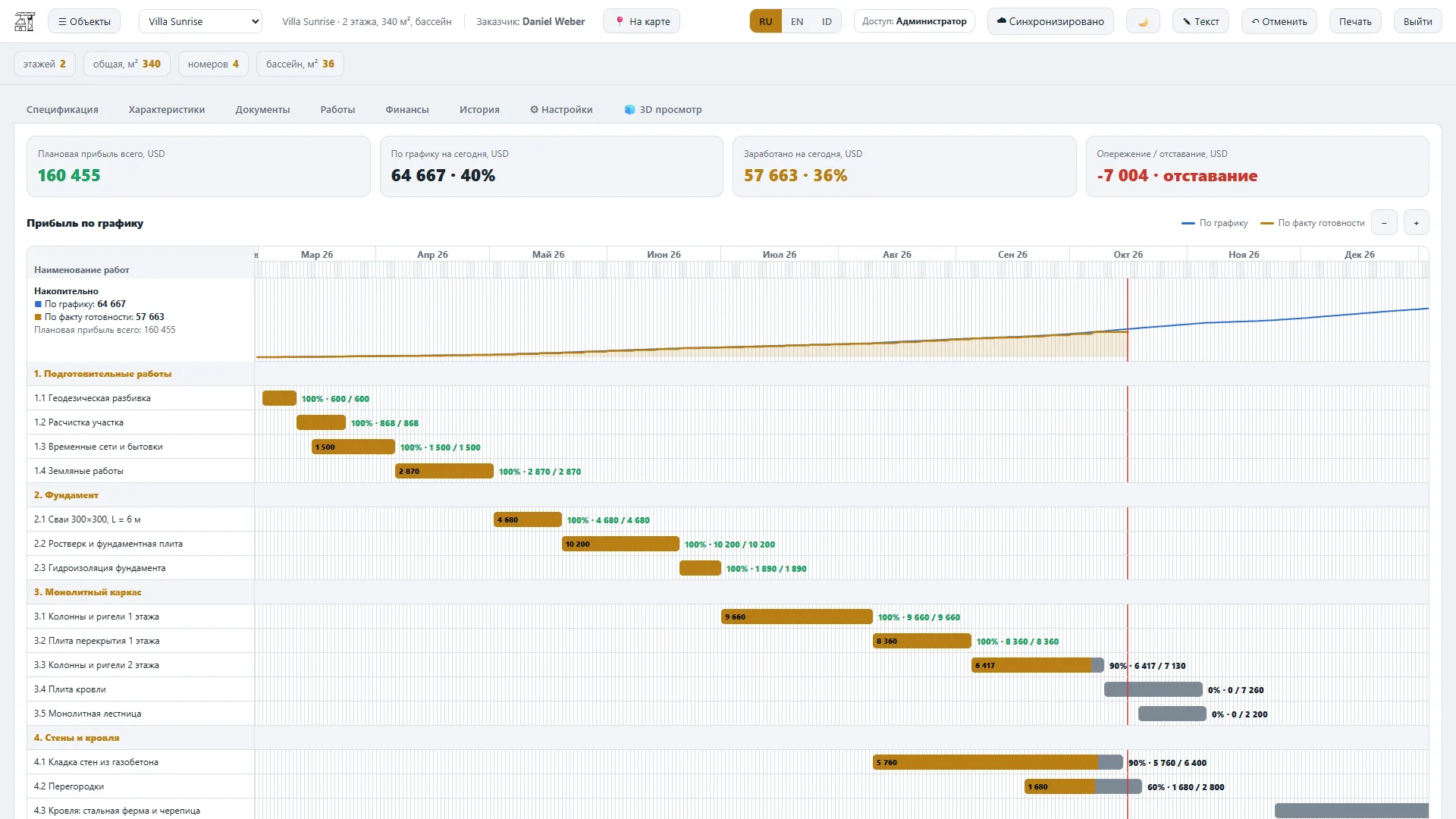This screenshot has height=819, width=1456.
Task: Click the 4.1 Кладка стен progress bar
Action: pyautogui.click(x=998, y=762)
